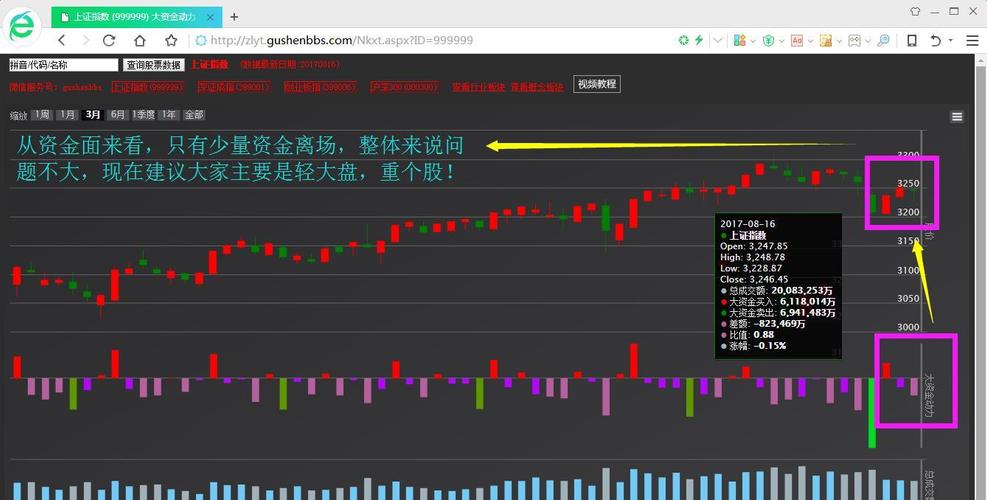Select the 上证指数 (999999) browser tab
Image resolution: width=987 pixels, height=500 pixels.
pos(137,18)
